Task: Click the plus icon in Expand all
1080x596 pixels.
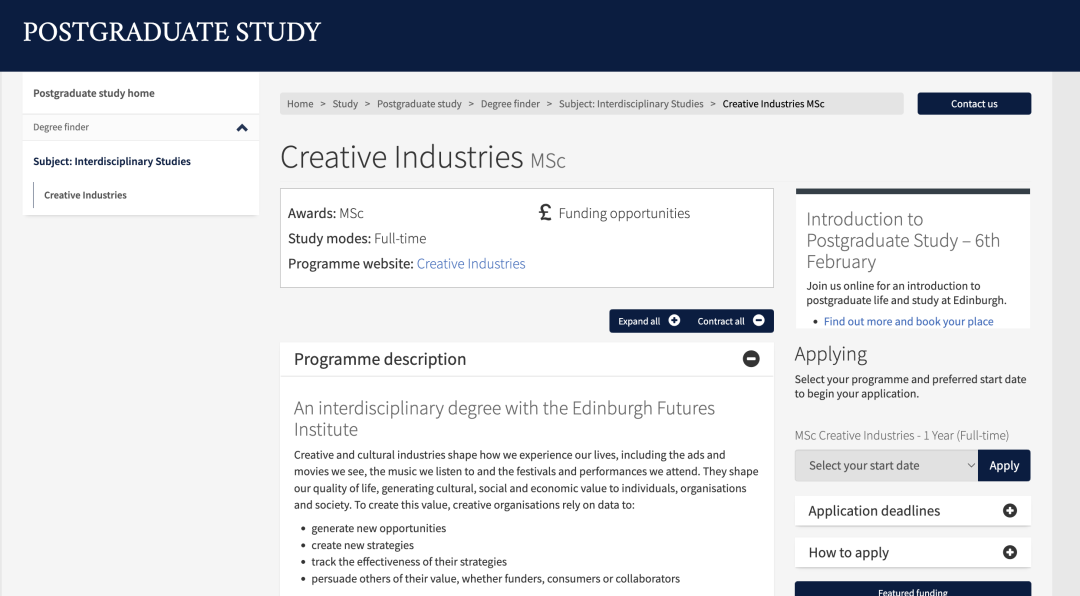Action: click(x=674, y=321)
